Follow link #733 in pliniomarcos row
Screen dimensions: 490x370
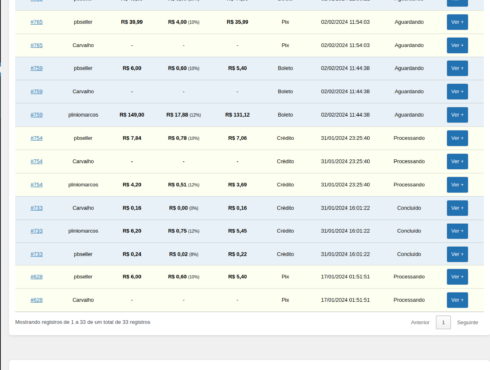(x=37, y=231)
